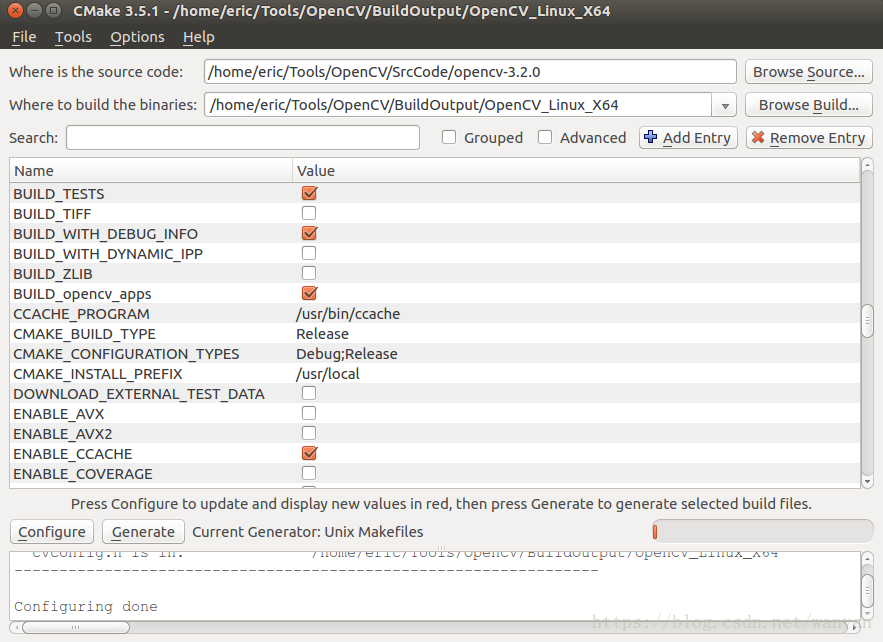The height and width of the screenshot is (642, 883).
Task: Enable the ENABLE_AVX2 checkbox
Action: point(309,433)
